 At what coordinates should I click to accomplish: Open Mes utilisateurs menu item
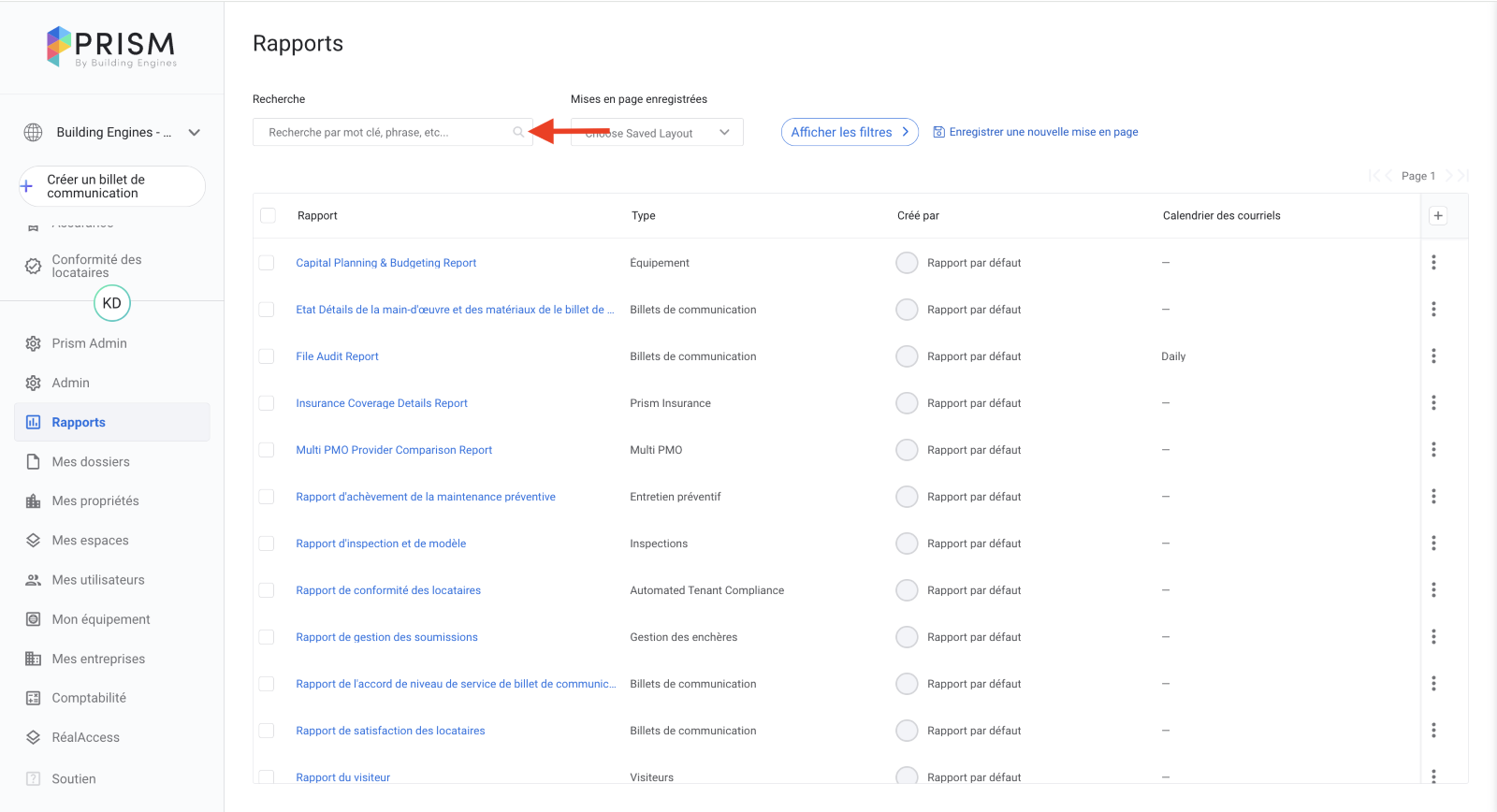pyautogui.click(x=98, y=580)
